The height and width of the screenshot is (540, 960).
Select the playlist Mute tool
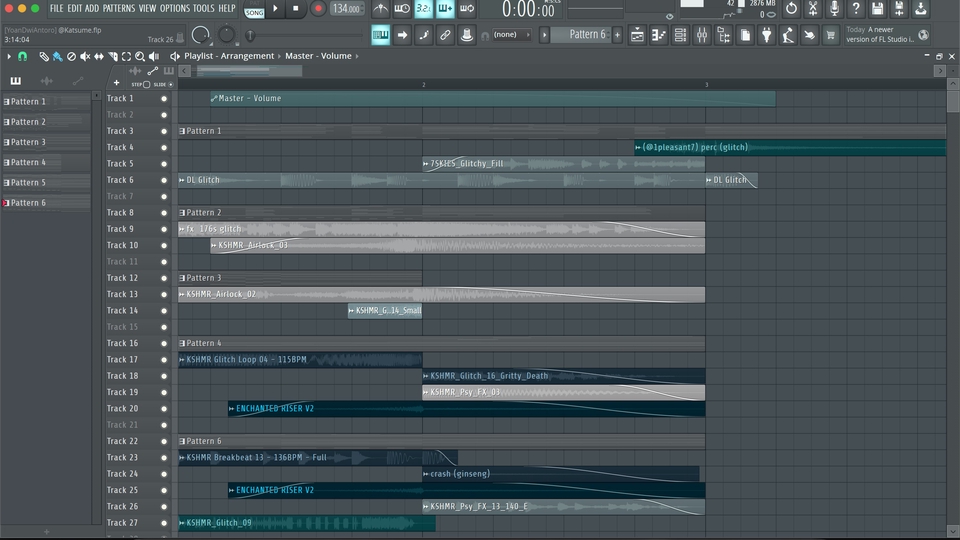[85, 56]
